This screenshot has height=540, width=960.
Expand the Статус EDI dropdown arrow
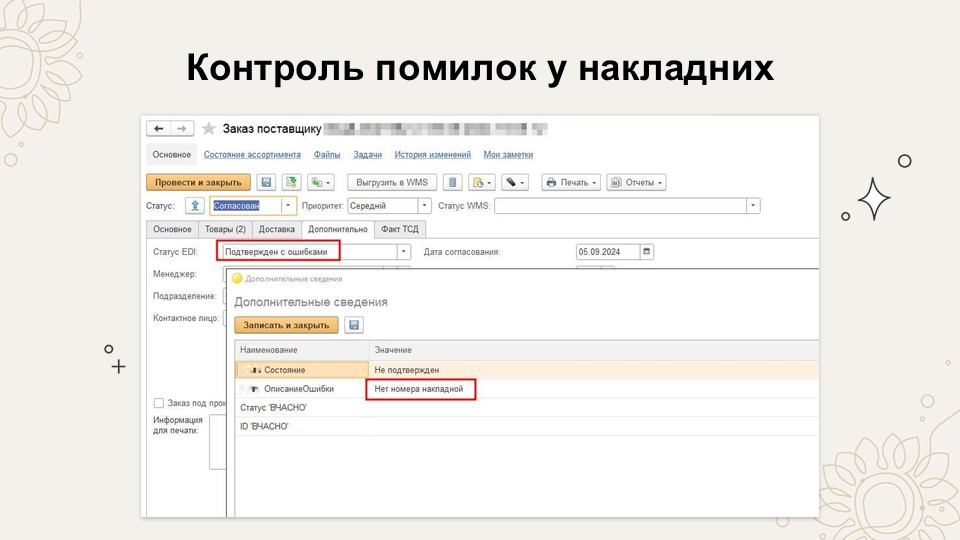point(404,252)
